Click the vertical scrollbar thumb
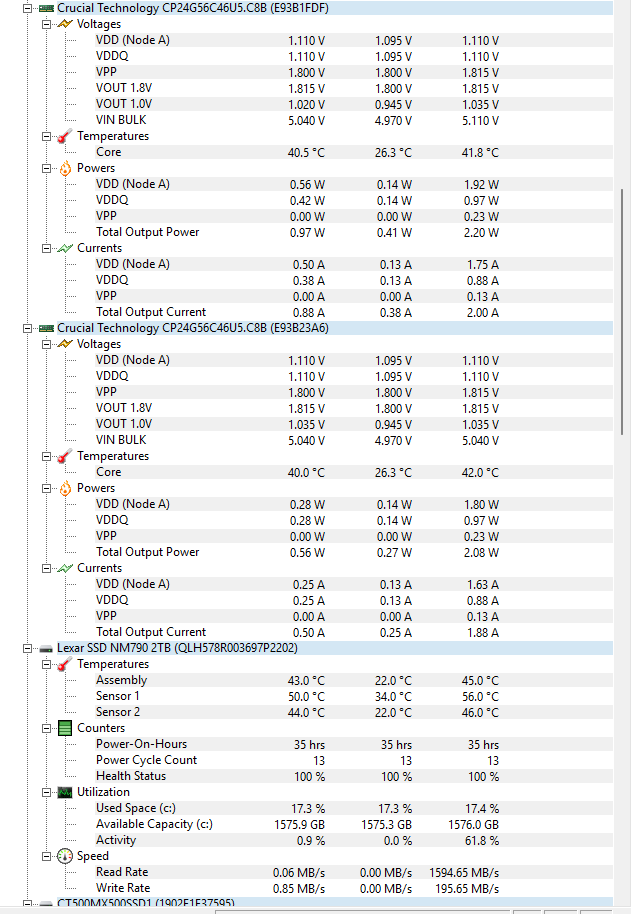This screenshot has height=914, width=631. [622, 311]
